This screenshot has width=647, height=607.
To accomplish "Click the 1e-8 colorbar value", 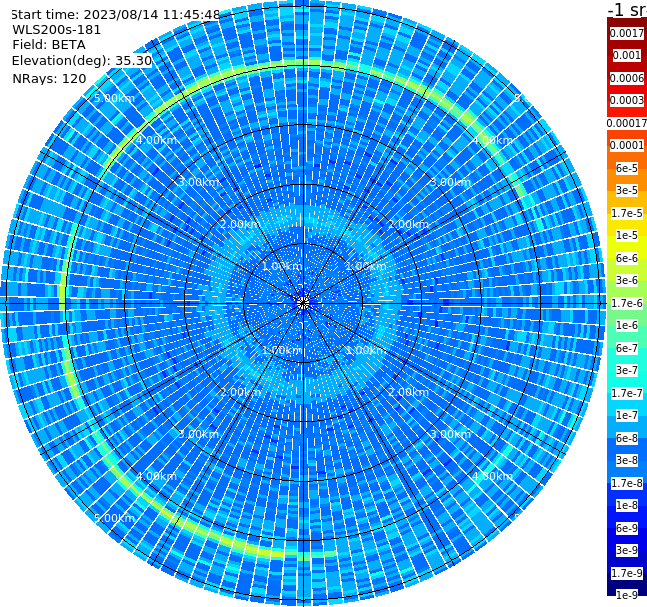I will click(627, 505).
